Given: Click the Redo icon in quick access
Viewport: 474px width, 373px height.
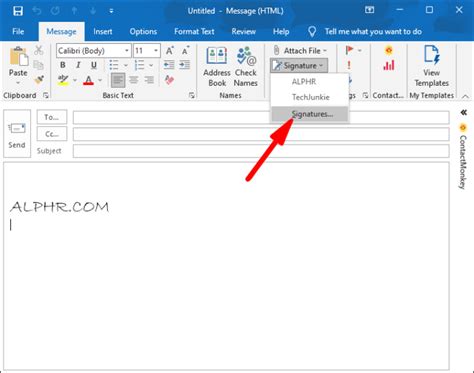Looking at the screenshot, I should coord(55,11).
